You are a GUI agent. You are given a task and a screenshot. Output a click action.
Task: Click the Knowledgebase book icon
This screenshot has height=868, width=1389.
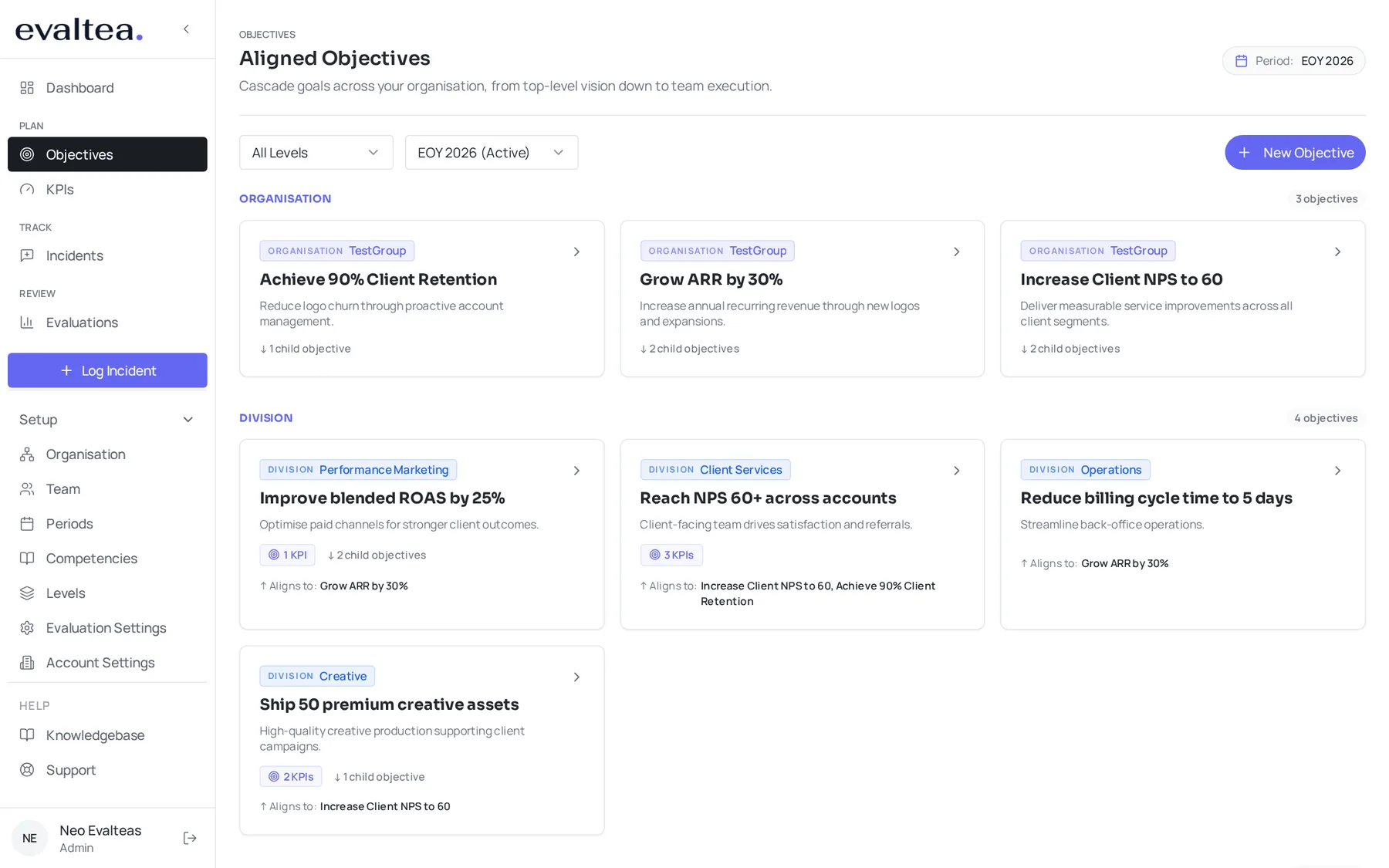27,735
